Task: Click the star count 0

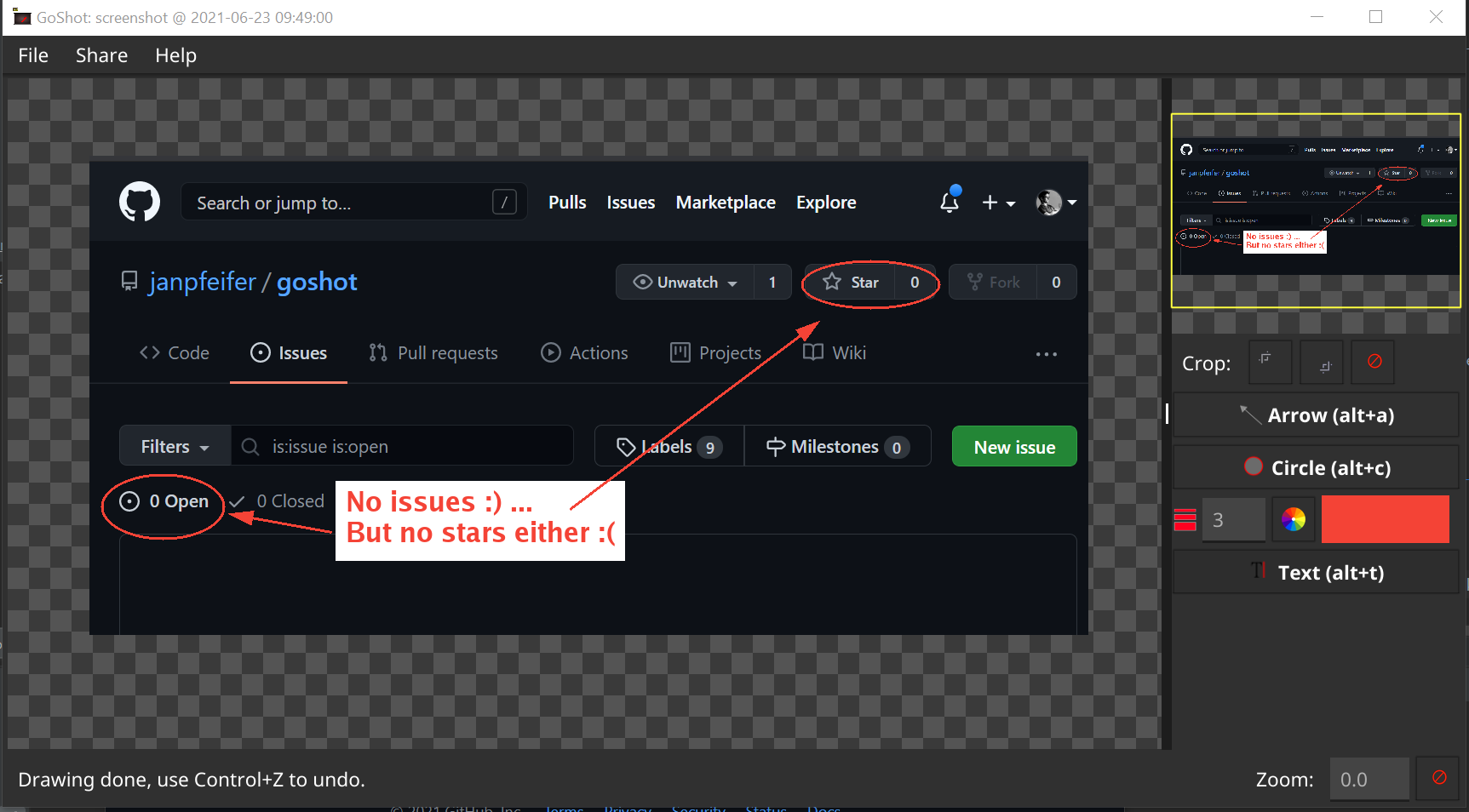Action: pyautogui.click(x=915, y=283)
